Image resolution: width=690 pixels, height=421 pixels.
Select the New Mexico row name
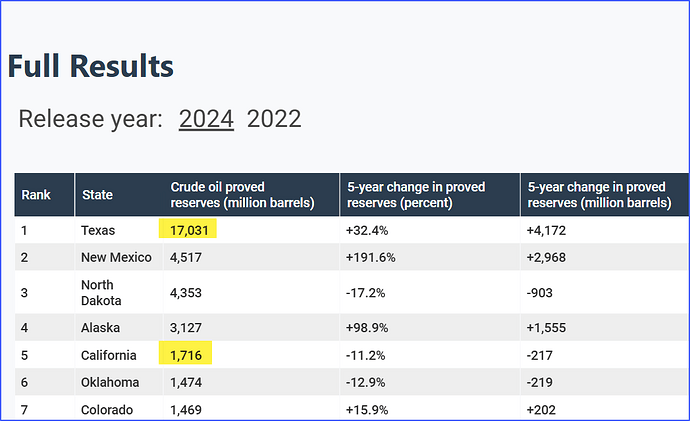point(116,257)
